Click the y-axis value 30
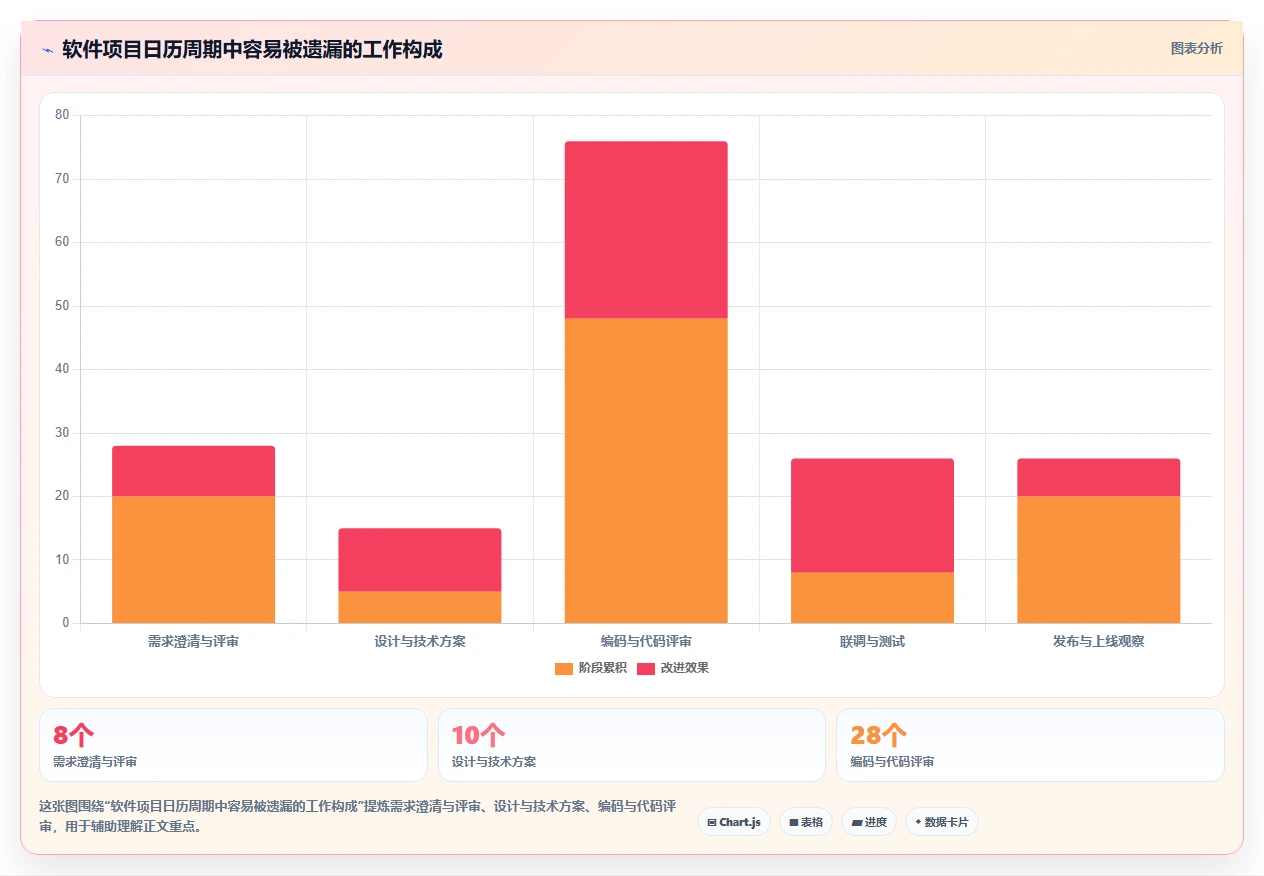Screen dimensions: 1264x876 62,433
